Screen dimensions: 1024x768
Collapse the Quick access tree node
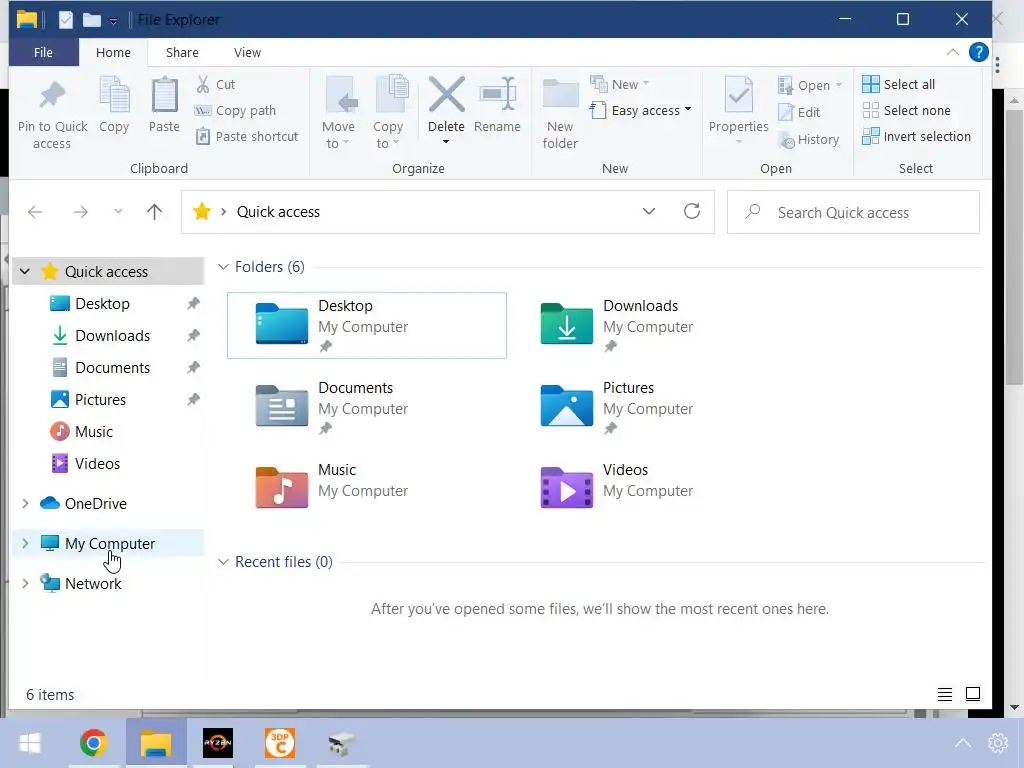[x=25, y=271]
